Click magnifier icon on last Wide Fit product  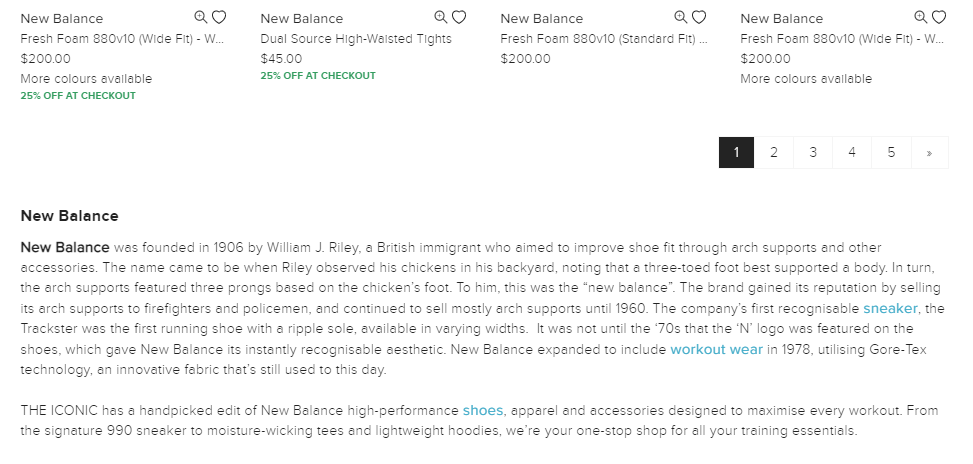tap(921, 17)
